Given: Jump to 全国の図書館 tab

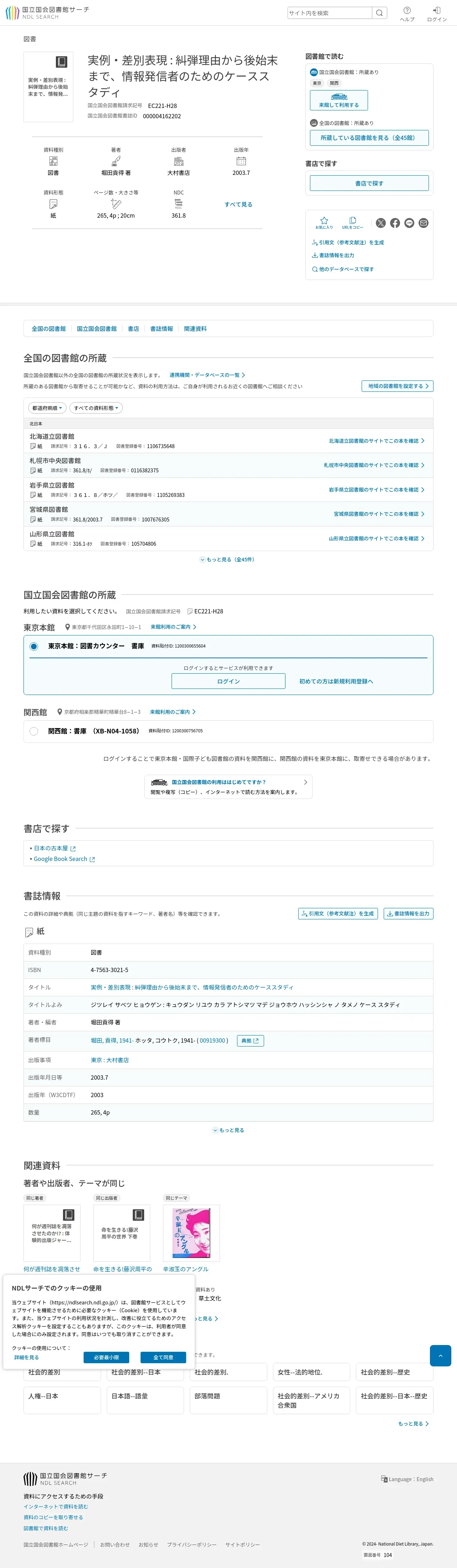Looking at the screenshot, I should [49, 329].
